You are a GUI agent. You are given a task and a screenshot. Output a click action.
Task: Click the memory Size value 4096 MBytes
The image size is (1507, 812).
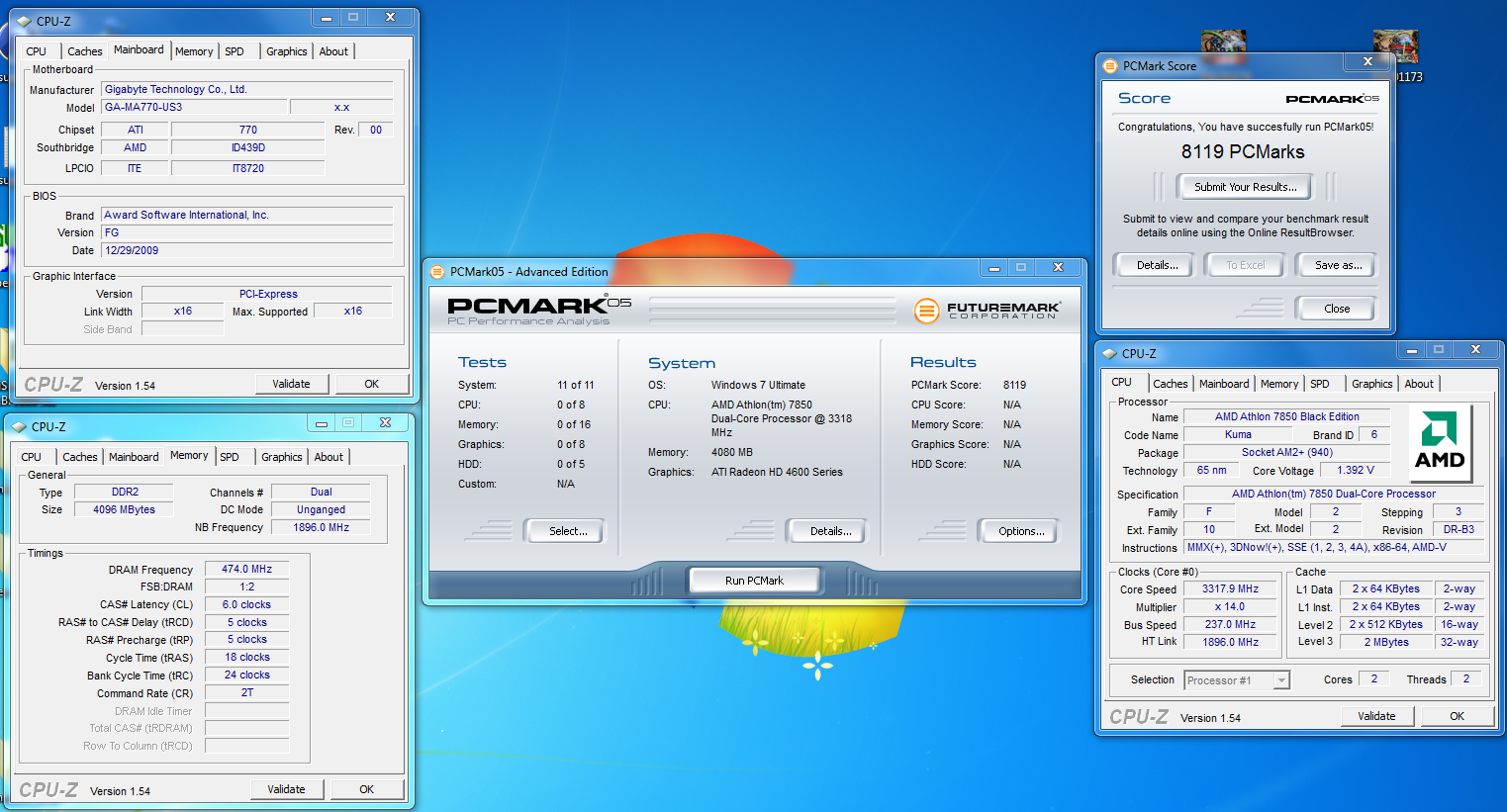click(x=124, y=510)
